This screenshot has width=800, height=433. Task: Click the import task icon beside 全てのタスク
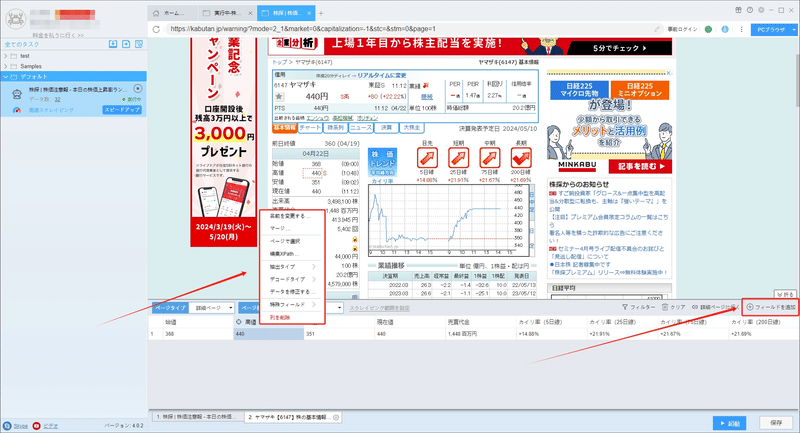click(x=113, y=44)
